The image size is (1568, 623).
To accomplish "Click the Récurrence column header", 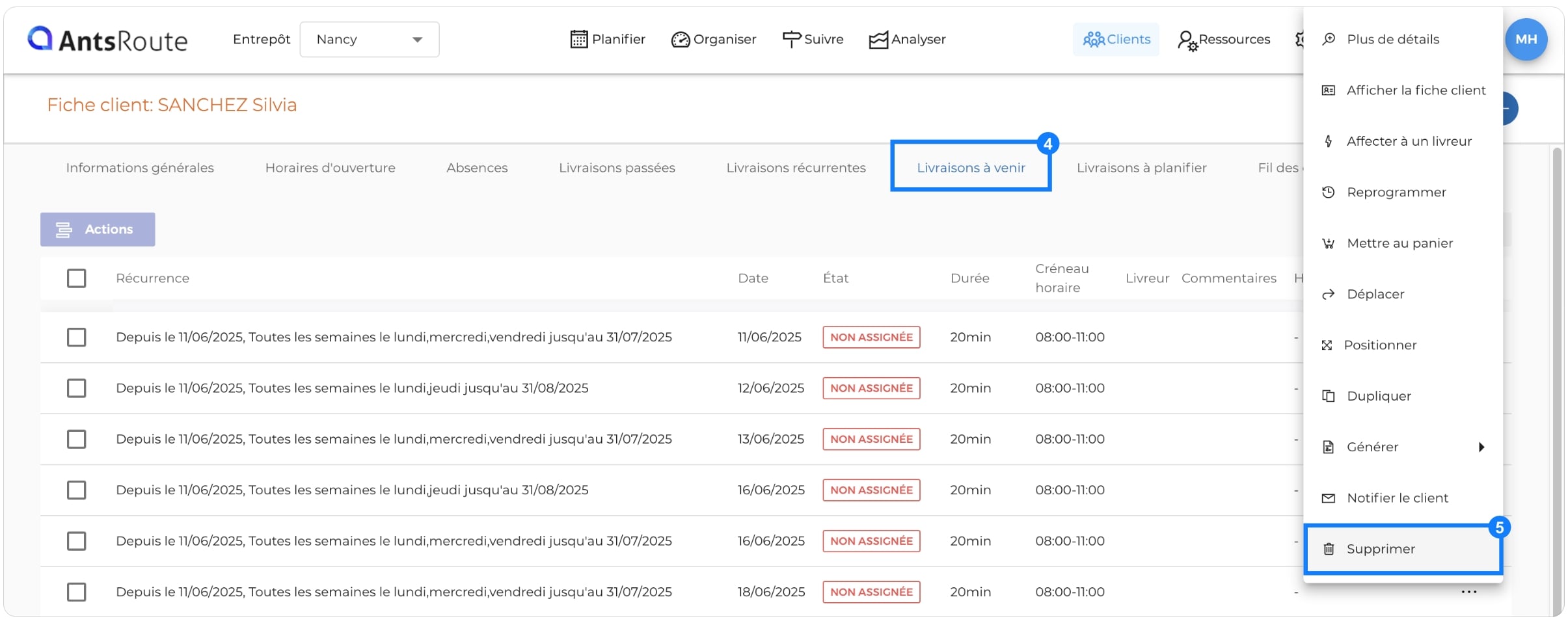I will click(x=152, y=278).
